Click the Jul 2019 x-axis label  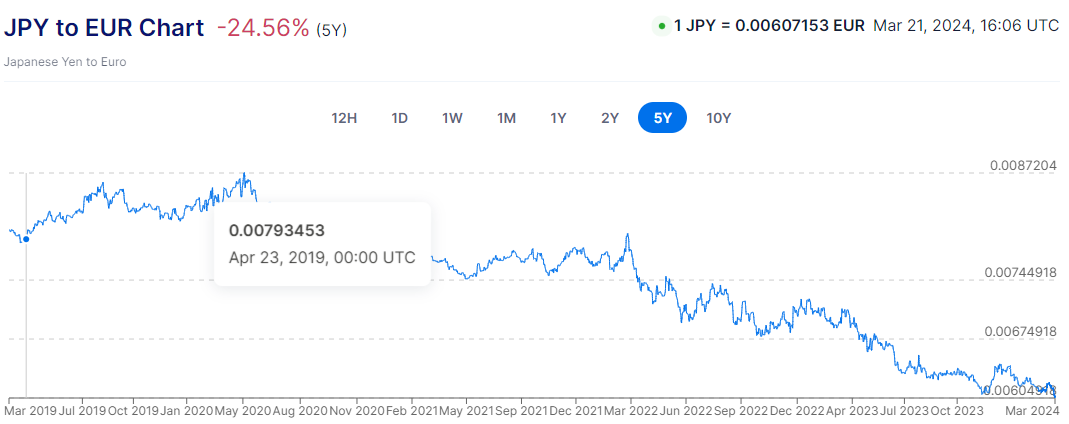pyautogui.click(x=81, y=411)
